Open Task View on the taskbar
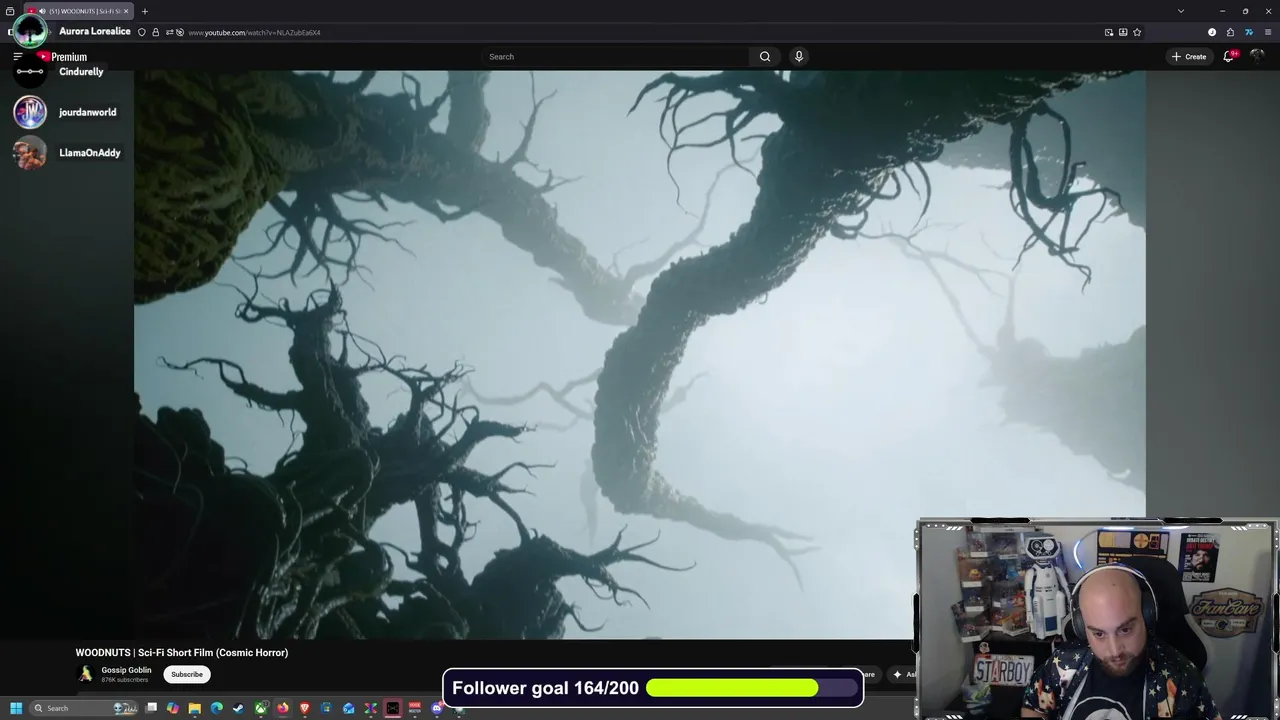 coord(152,708)
